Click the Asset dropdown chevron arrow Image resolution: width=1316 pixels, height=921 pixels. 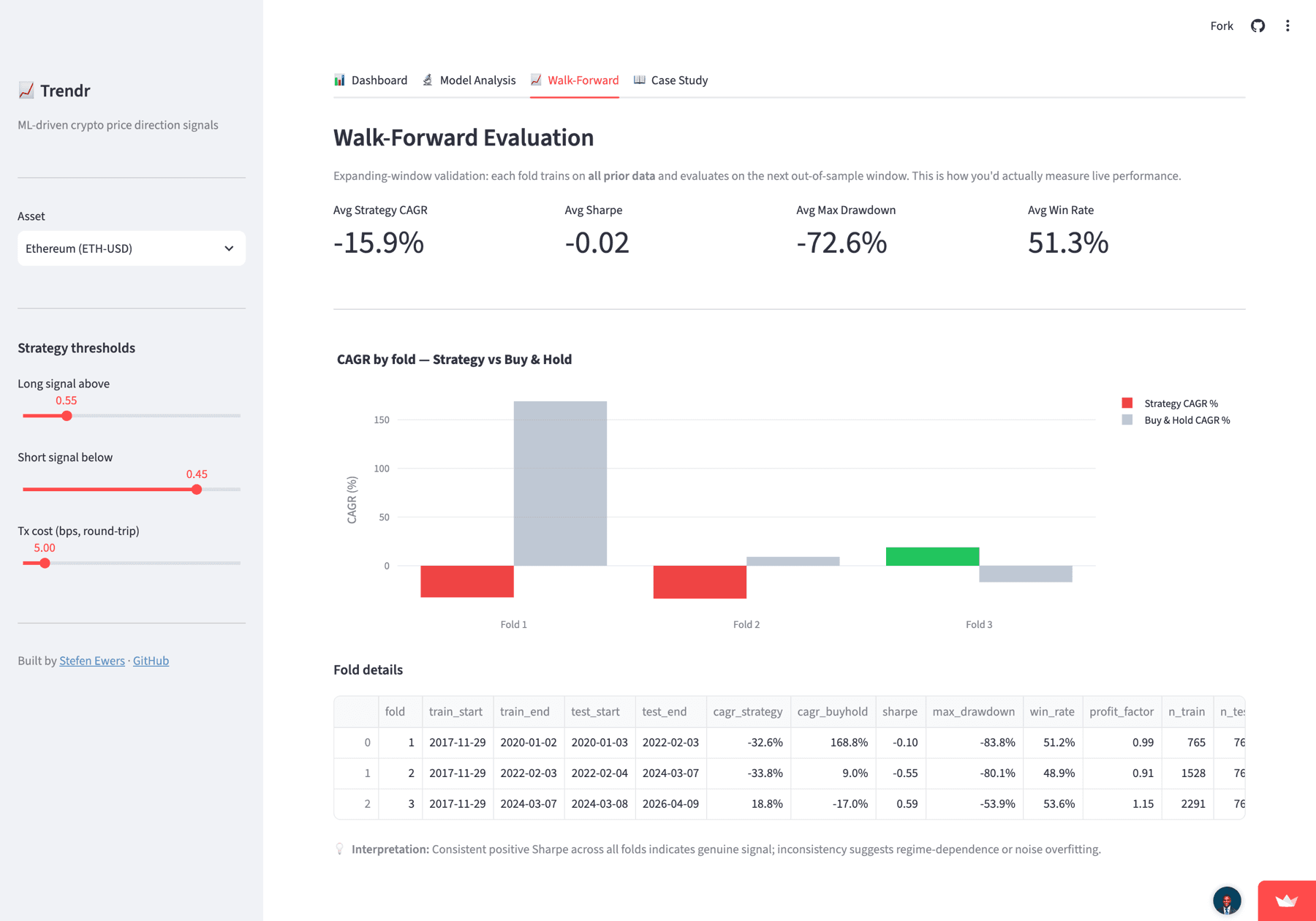point(229,249)
